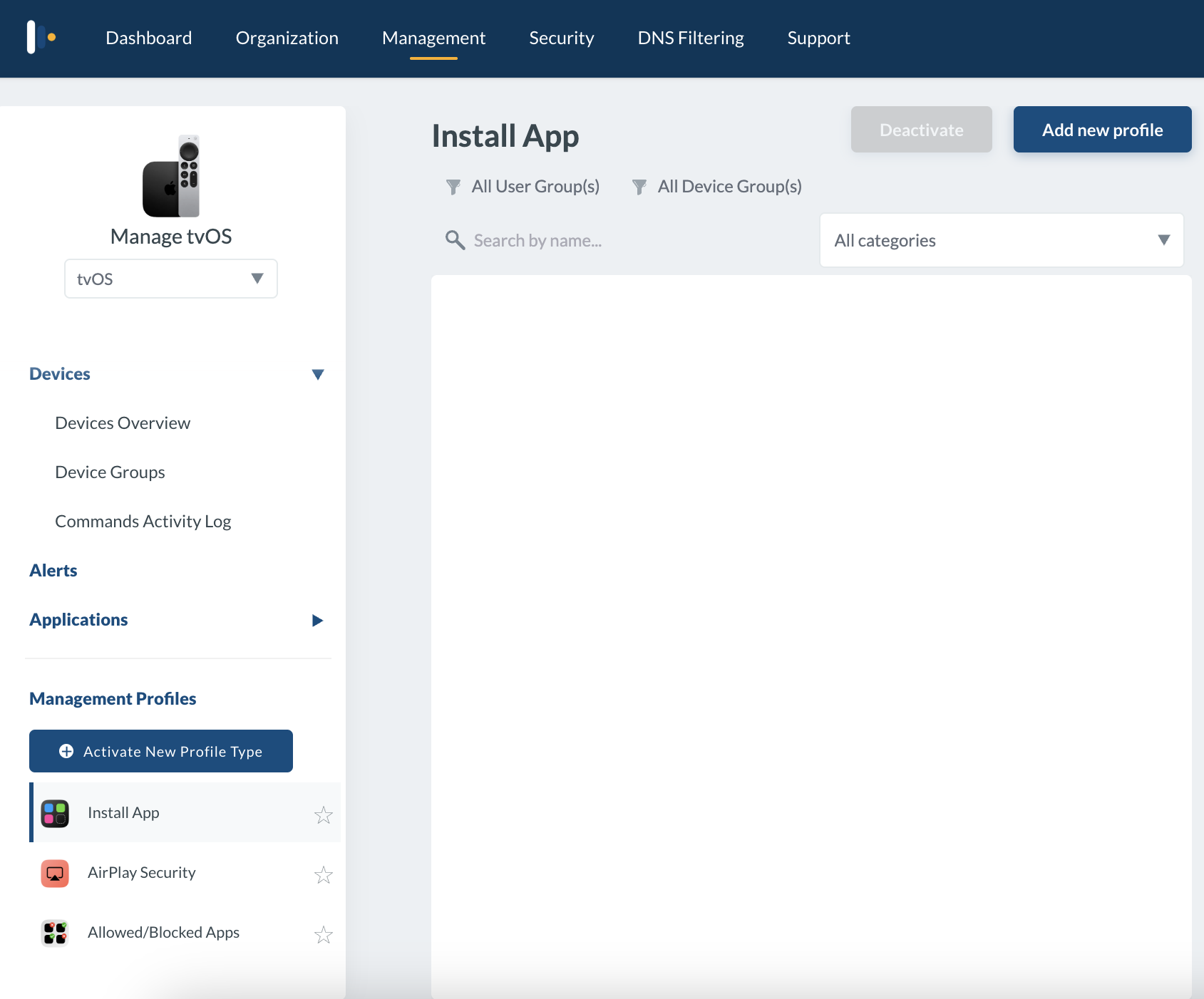
Task: Click the All Device Group(s) filter icon
Action: (x=639, y=187)
